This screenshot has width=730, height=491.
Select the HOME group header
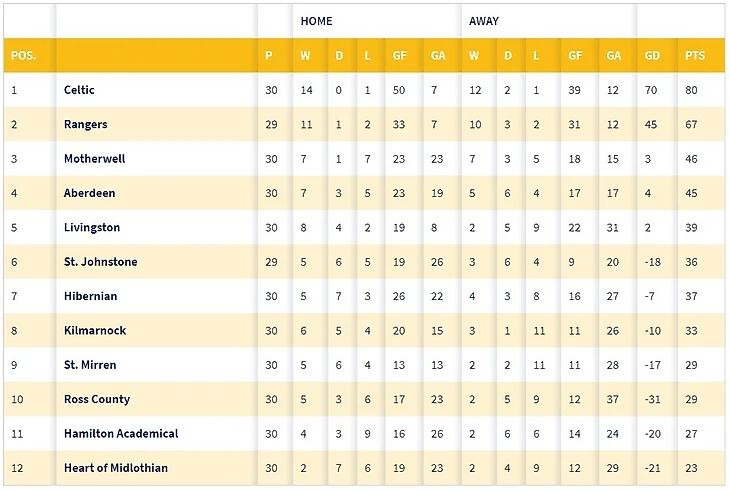click(x=316, y=21)
